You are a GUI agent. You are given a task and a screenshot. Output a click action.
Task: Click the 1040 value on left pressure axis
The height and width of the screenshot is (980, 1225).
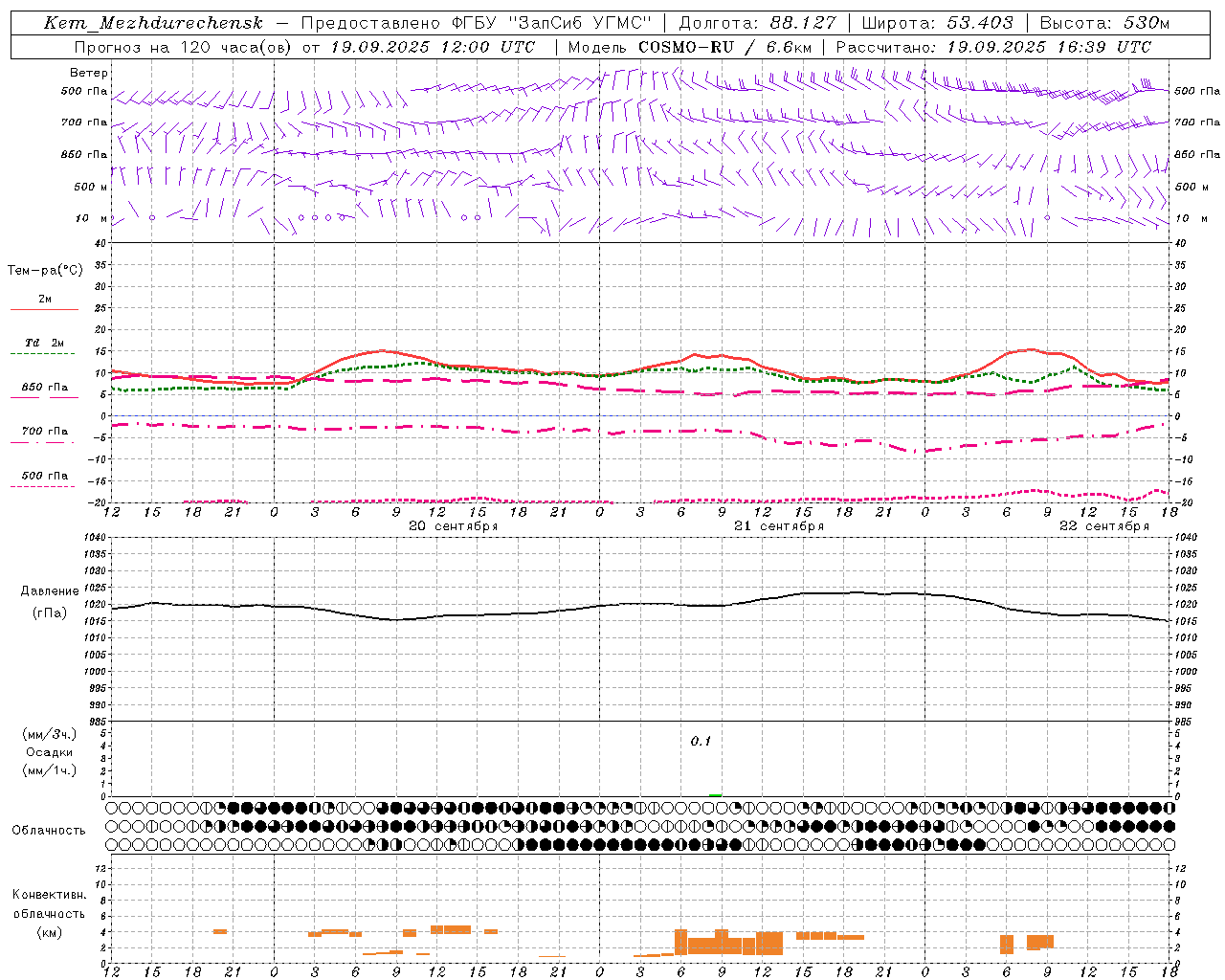(x=95, y=538)
